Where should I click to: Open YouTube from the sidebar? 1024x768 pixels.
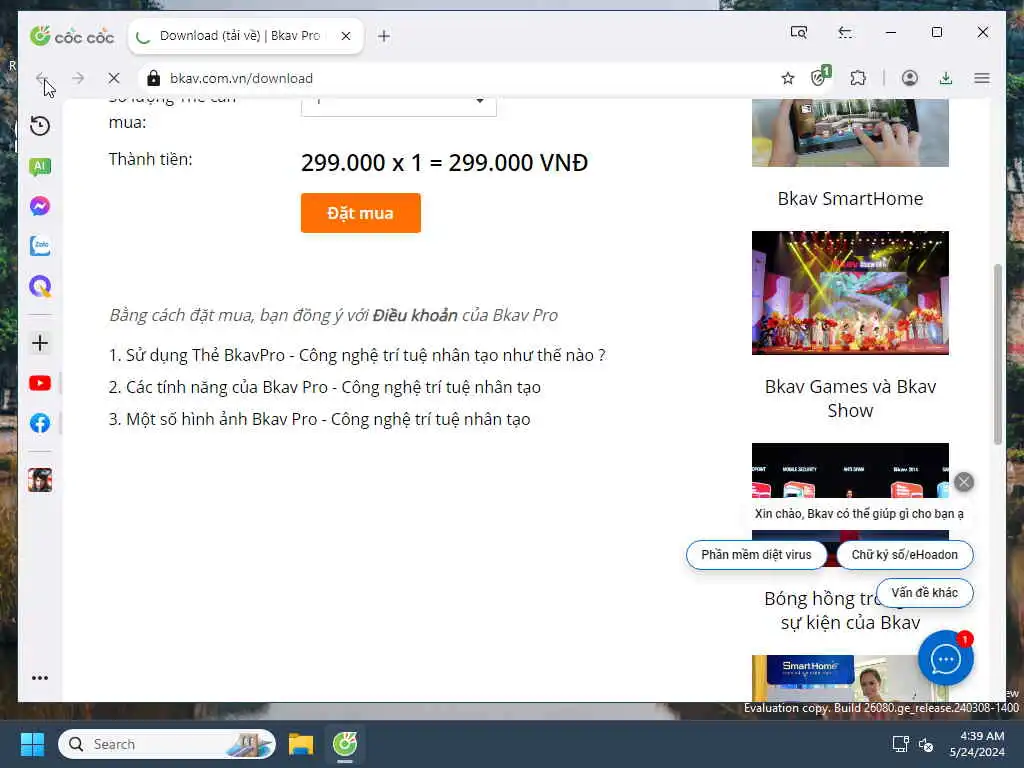click(x=40, y=383)
